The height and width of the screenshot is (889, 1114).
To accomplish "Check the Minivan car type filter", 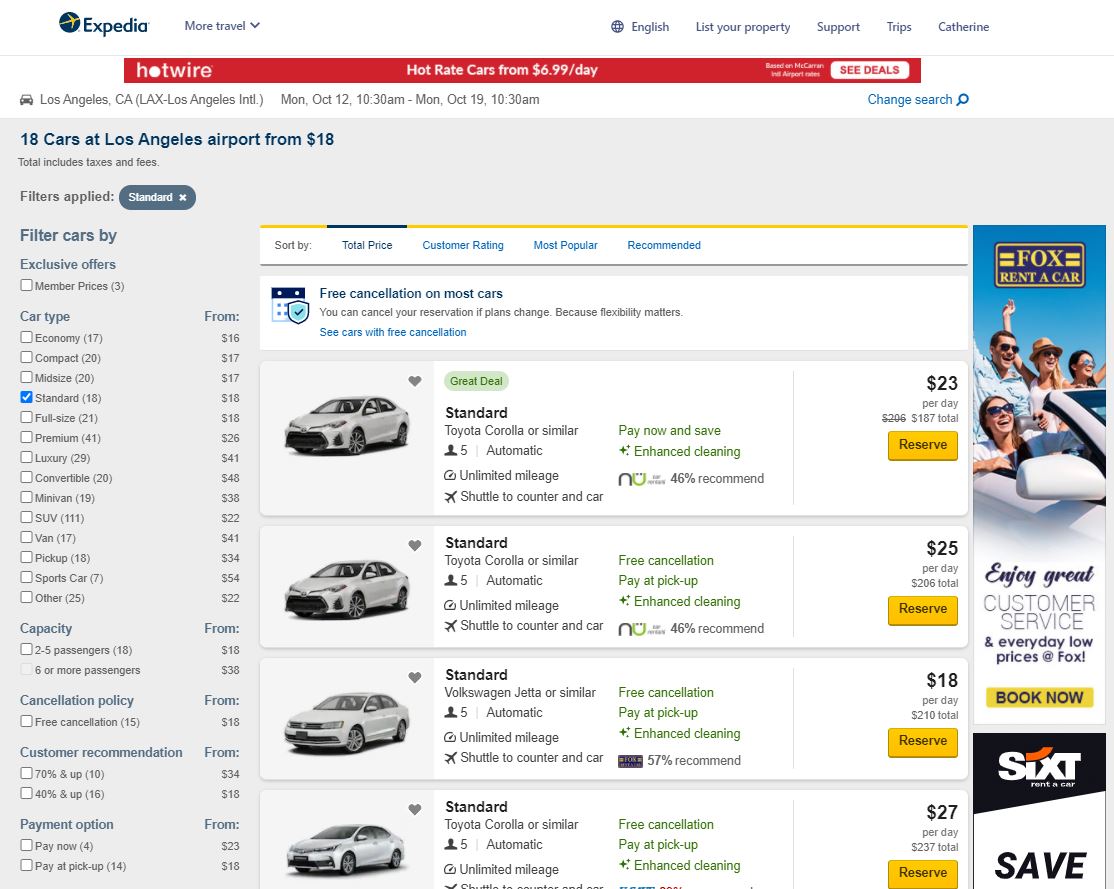I will [x=26, y=497].
